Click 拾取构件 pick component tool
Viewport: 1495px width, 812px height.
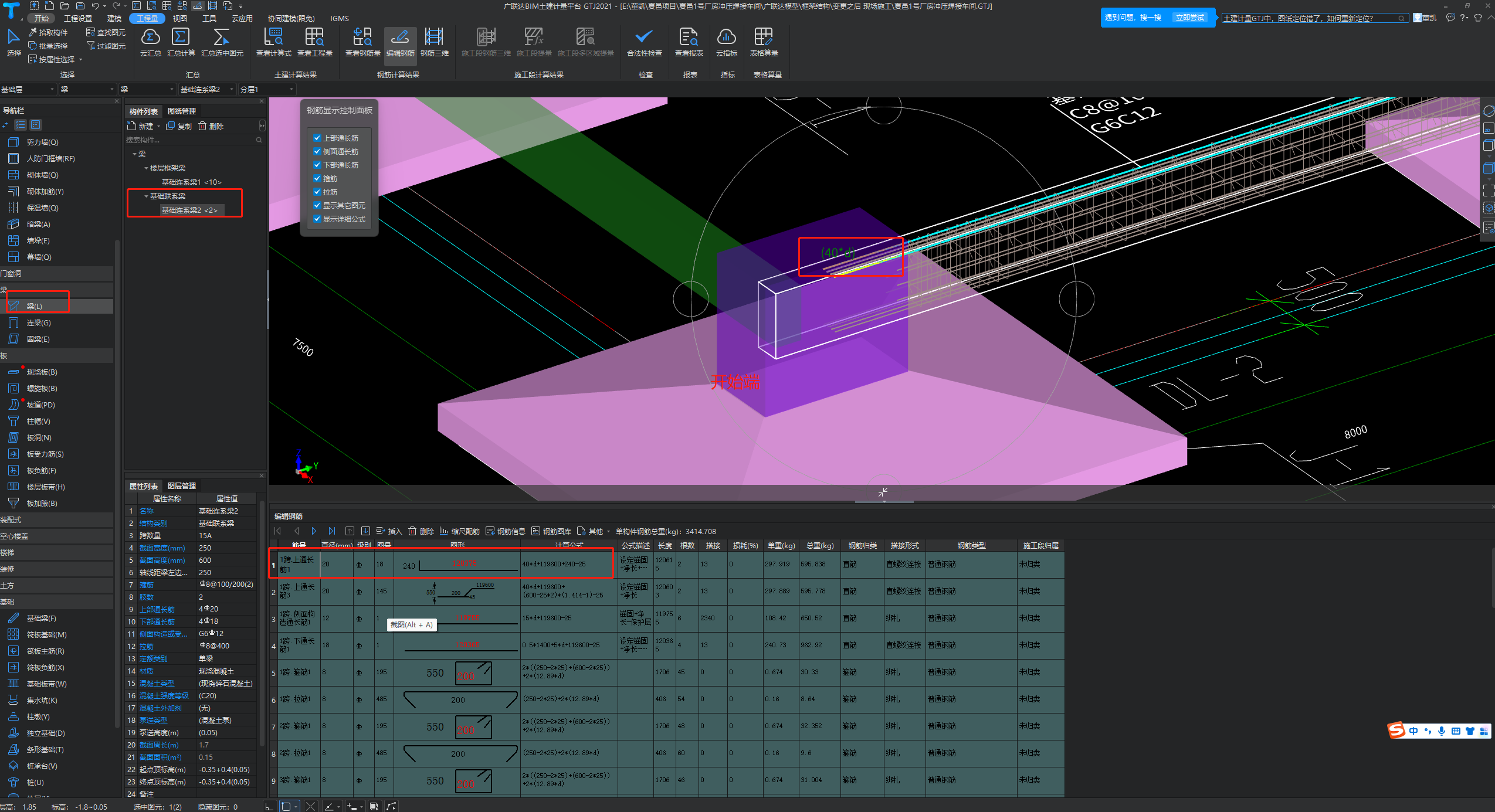click(48, 32)
